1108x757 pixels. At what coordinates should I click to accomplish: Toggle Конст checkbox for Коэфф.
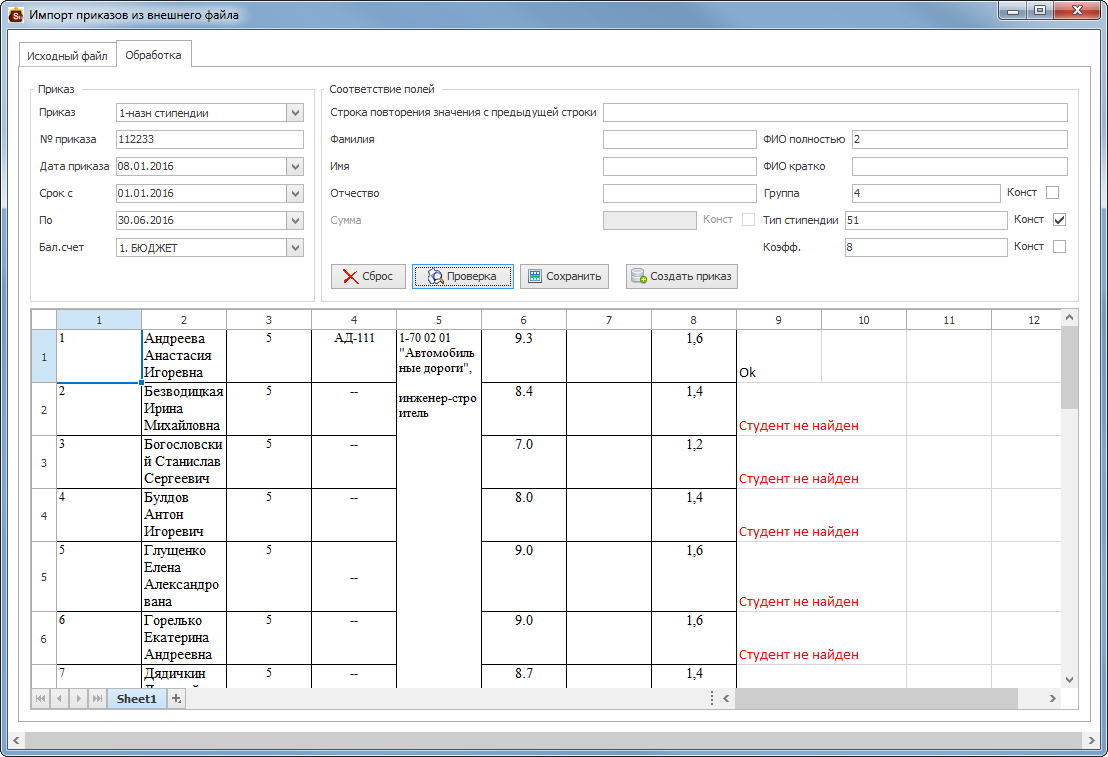point(1059,247)
